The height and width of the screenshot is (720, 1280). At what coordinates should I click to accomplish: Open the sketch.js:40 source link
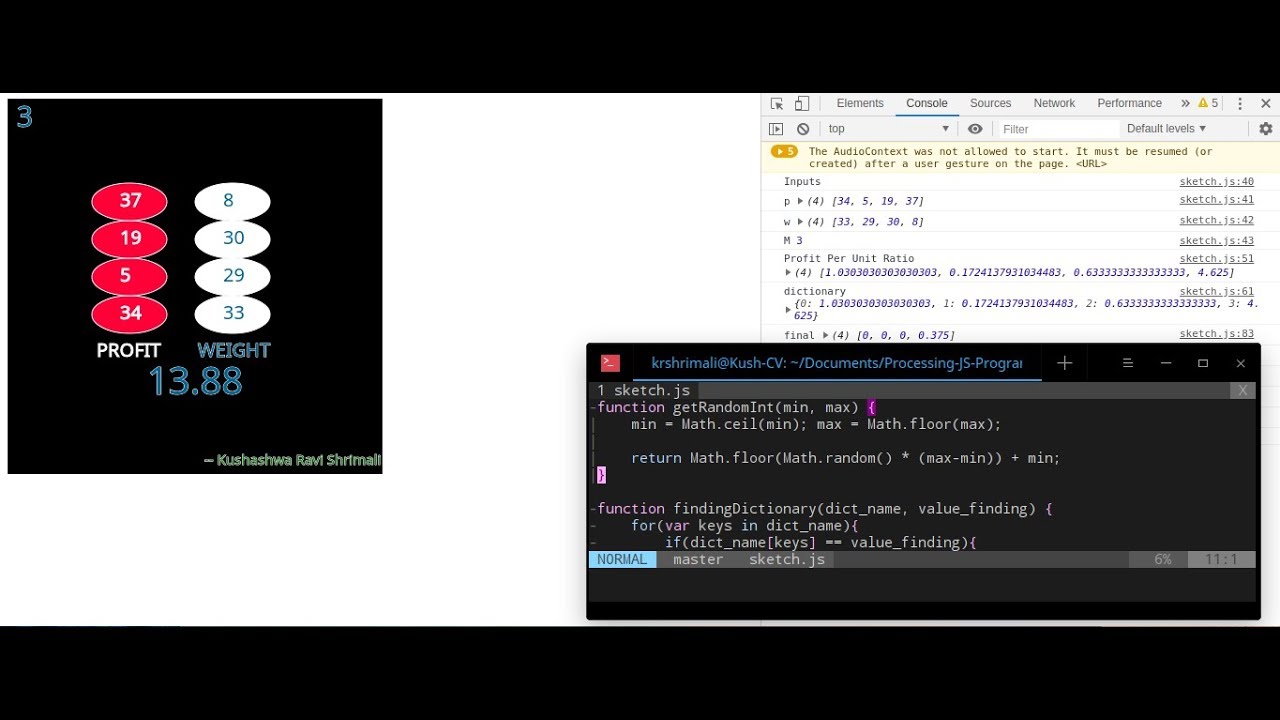1216,182
